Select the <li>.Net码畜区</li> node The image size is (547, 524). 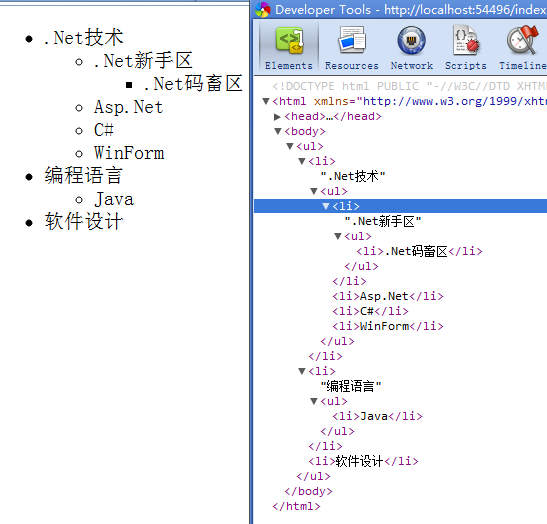pyautogui.click(x=419, y=251)
